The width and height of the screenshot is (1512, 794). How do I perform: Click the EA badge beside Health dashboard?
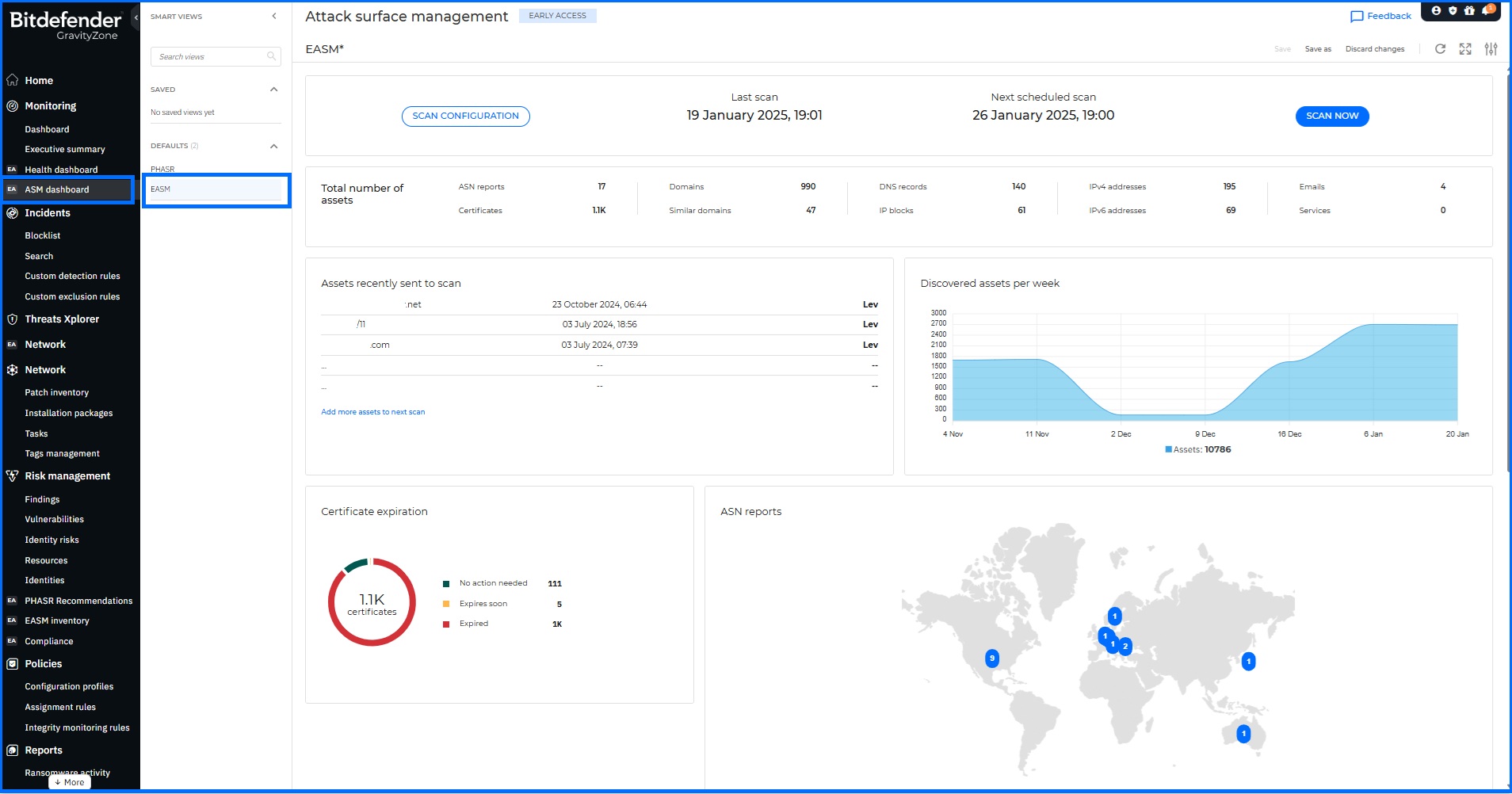coord(12,170)
